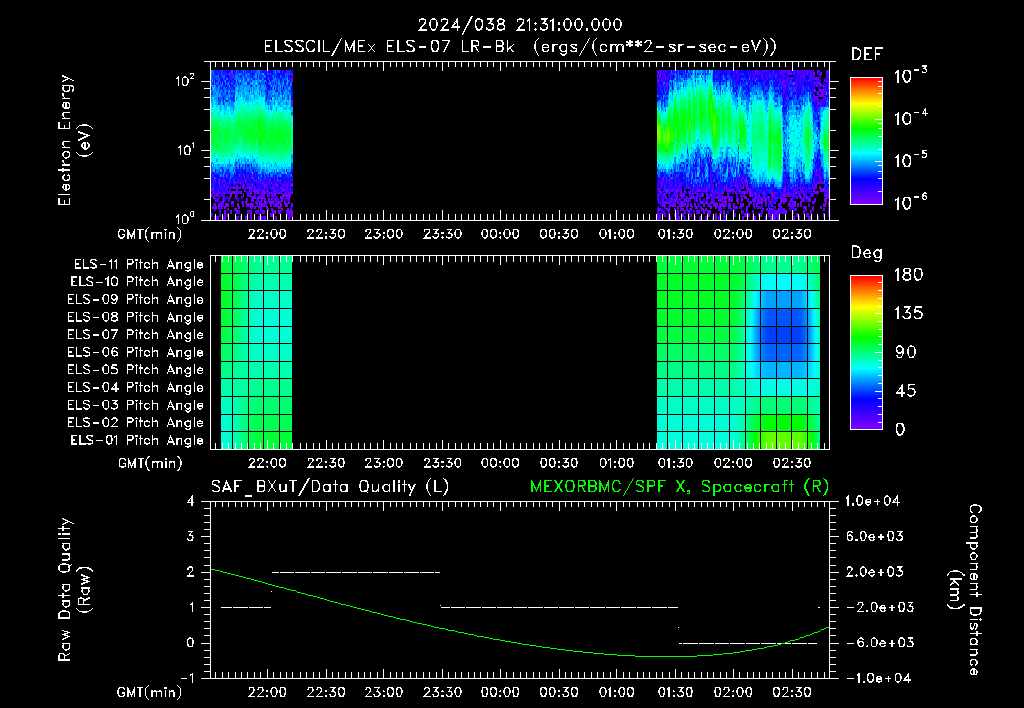1024x708 pixels.
Task: Click the GMT(min) label under the spectrogram
Action: tap(150, 234)
